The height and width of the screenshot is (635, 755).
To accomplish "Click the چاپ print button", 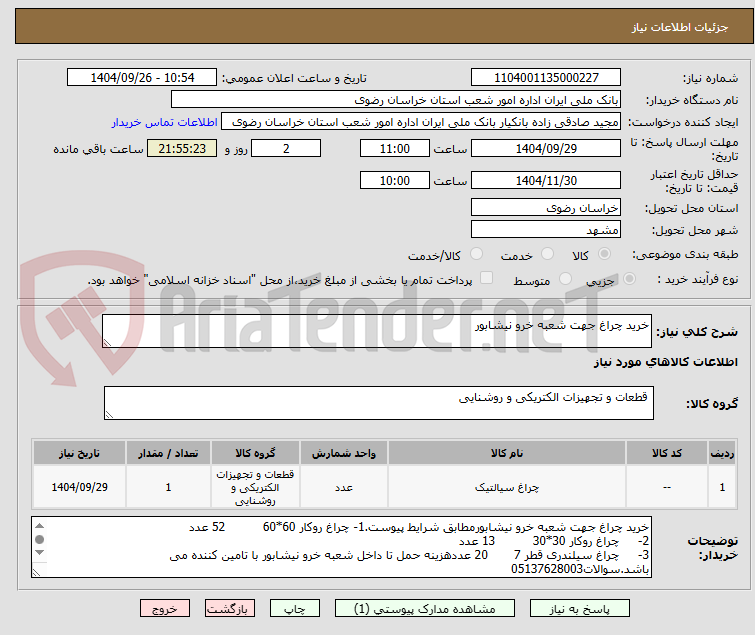I will point(294,609).
